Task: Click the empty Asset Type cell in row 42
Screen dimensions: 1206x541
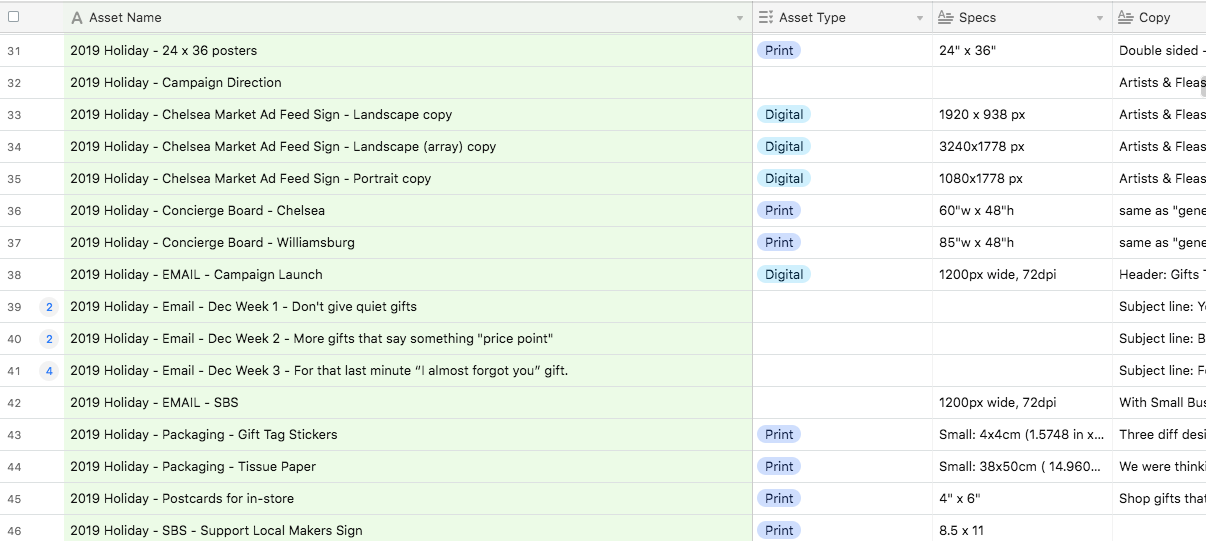Action: click(842, 403)
